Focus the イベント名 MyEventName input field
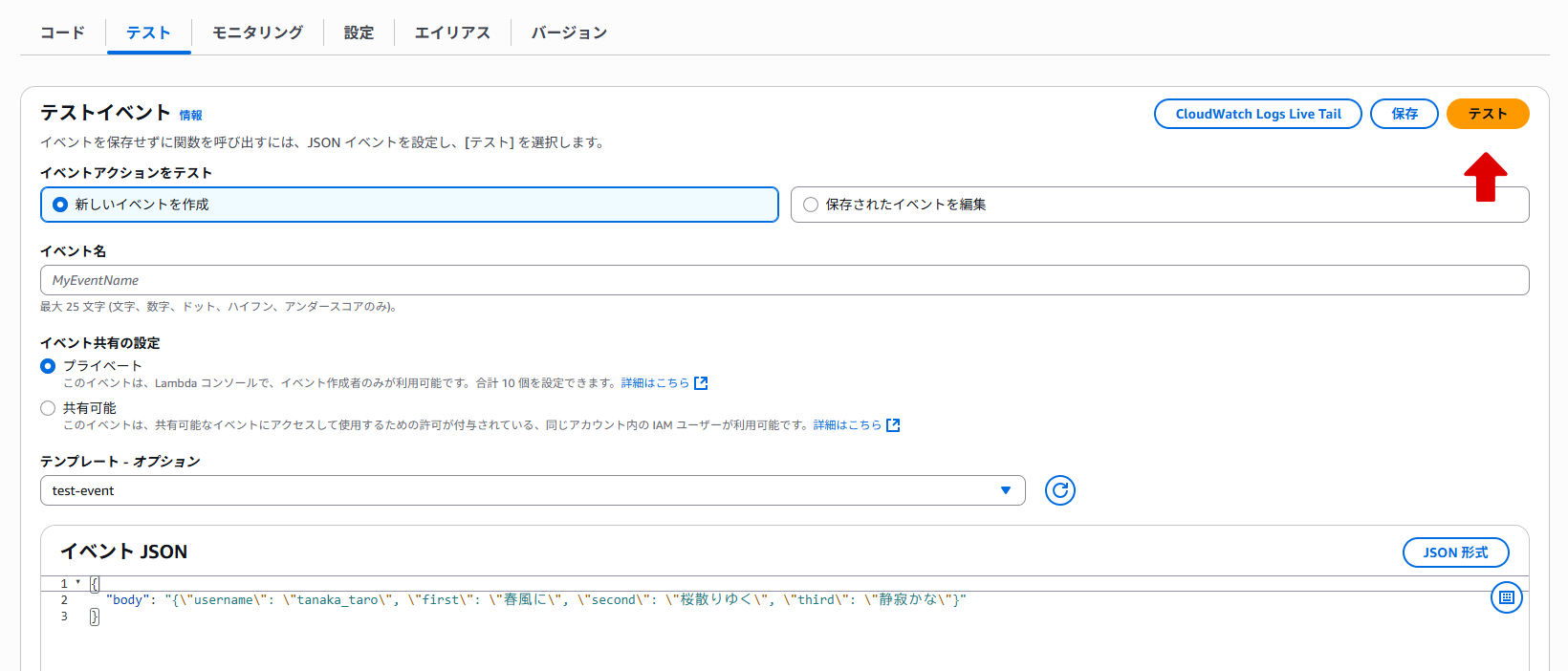This screenshot has width=1568, height=671. 785,280
